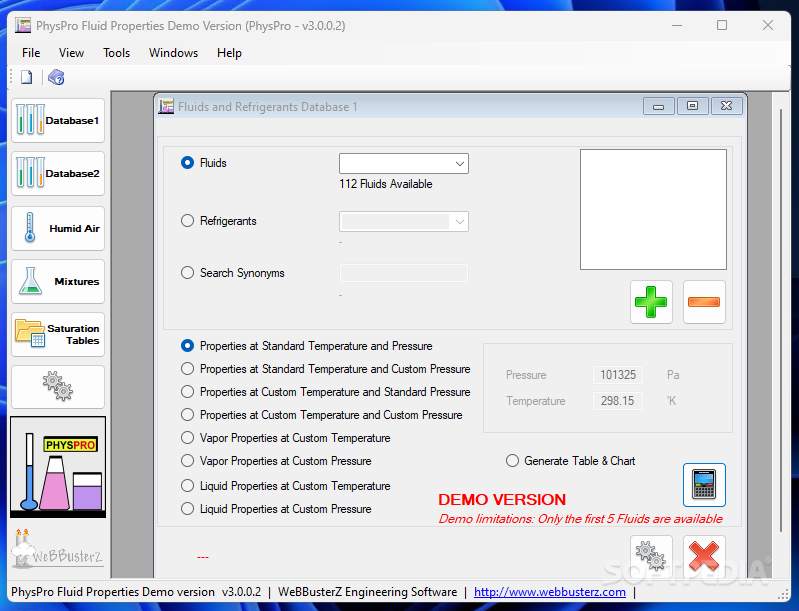Click the Fluids database window icon
This screenshot has width=799, height=611.
(166, 107)
